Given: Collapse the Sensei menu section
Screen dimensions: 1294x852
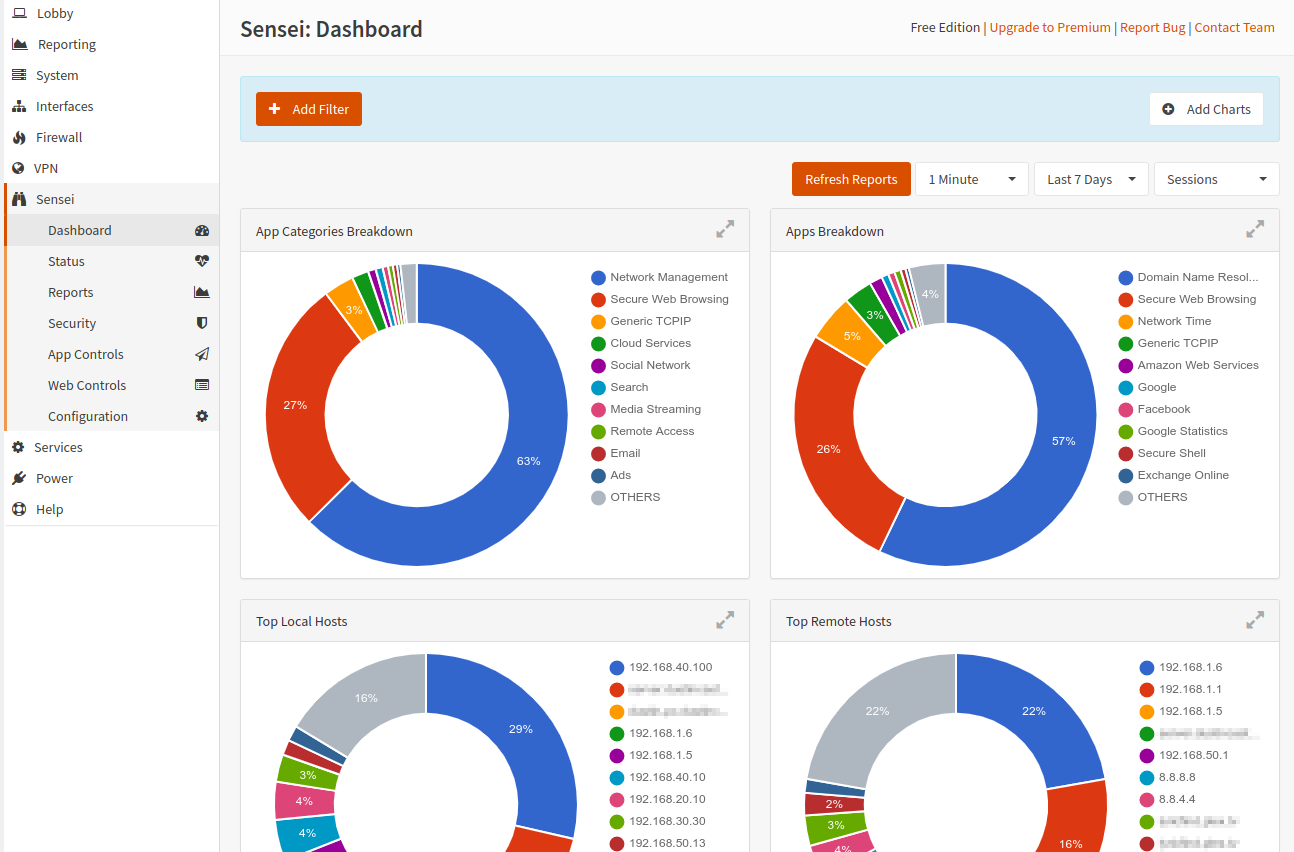Looking at the screenshot, I should [110, 199].
